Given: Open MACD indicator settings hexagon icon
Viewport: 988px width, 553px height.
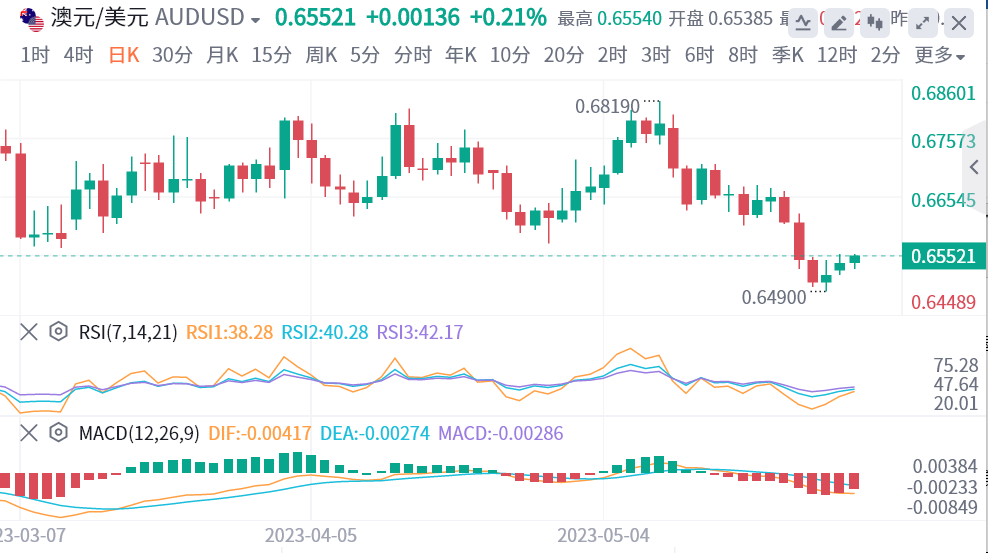Looking at the screenshot, I should [59, 433].
